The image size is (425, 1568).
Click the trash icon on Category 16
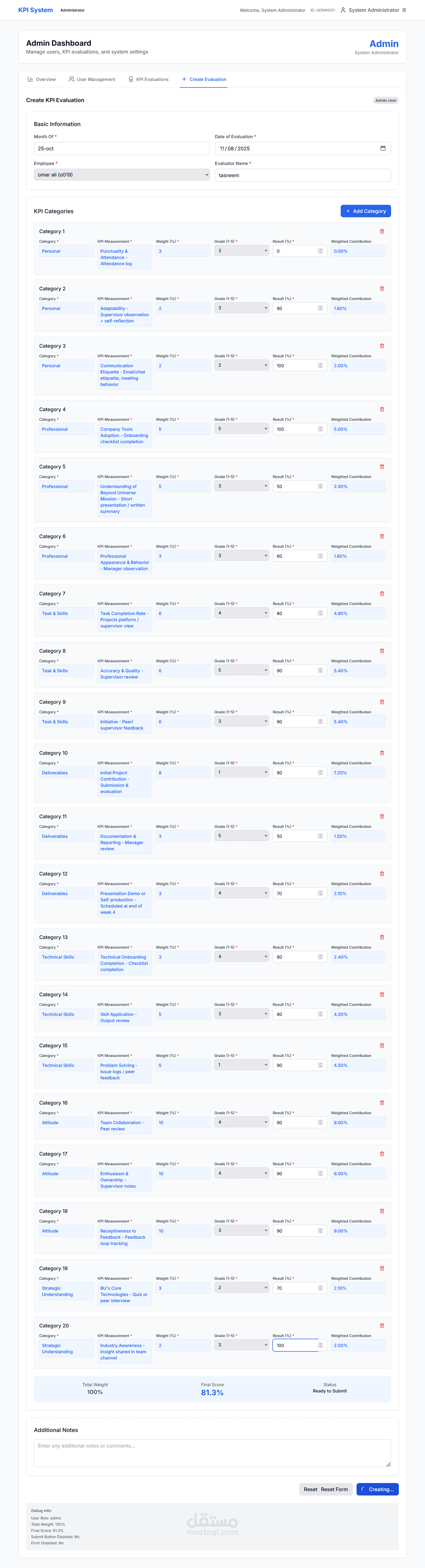382,1103
